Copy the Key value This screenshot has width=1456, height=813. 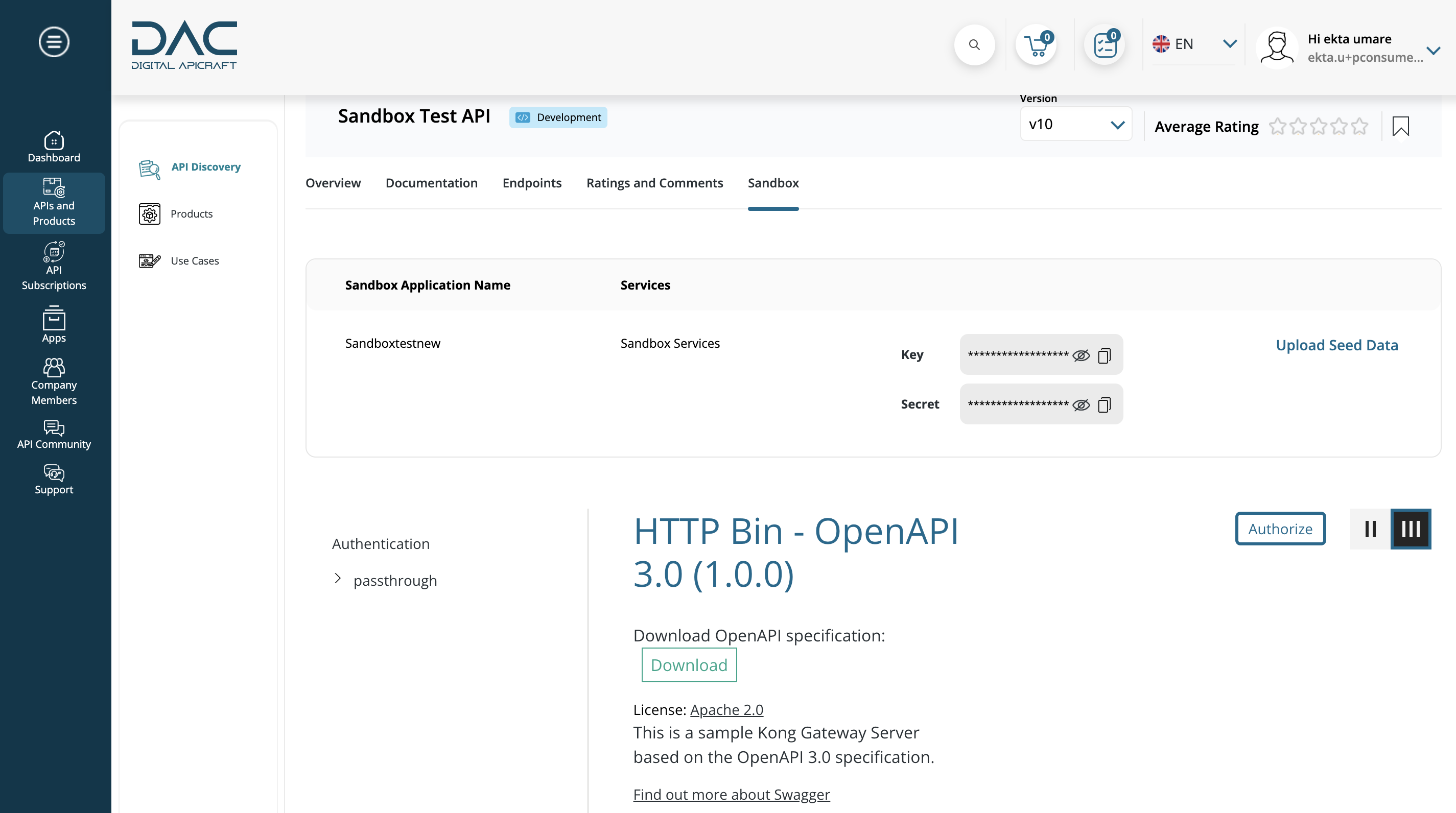pos(1105,355)
